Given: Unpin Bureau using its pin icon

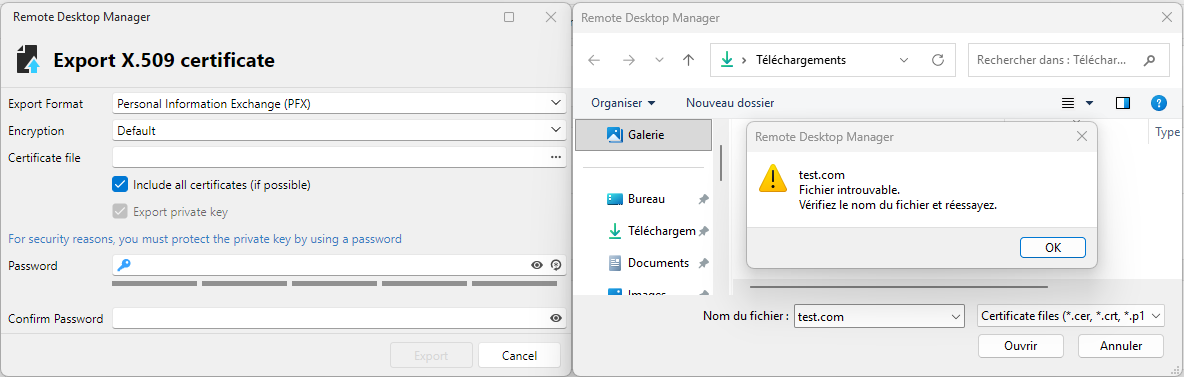Looking at the screenshot, I should [x=704, y=199].
